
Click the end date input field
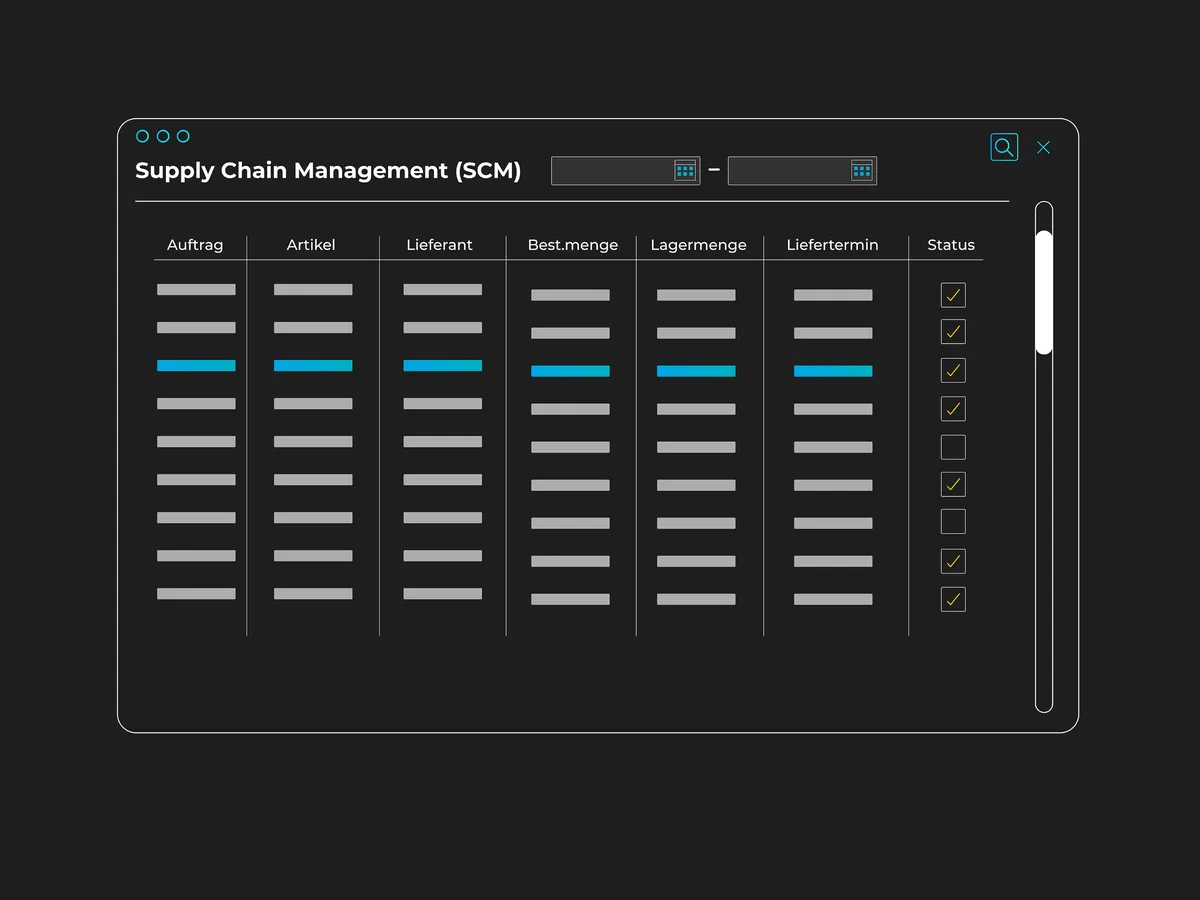coord(788,171)
